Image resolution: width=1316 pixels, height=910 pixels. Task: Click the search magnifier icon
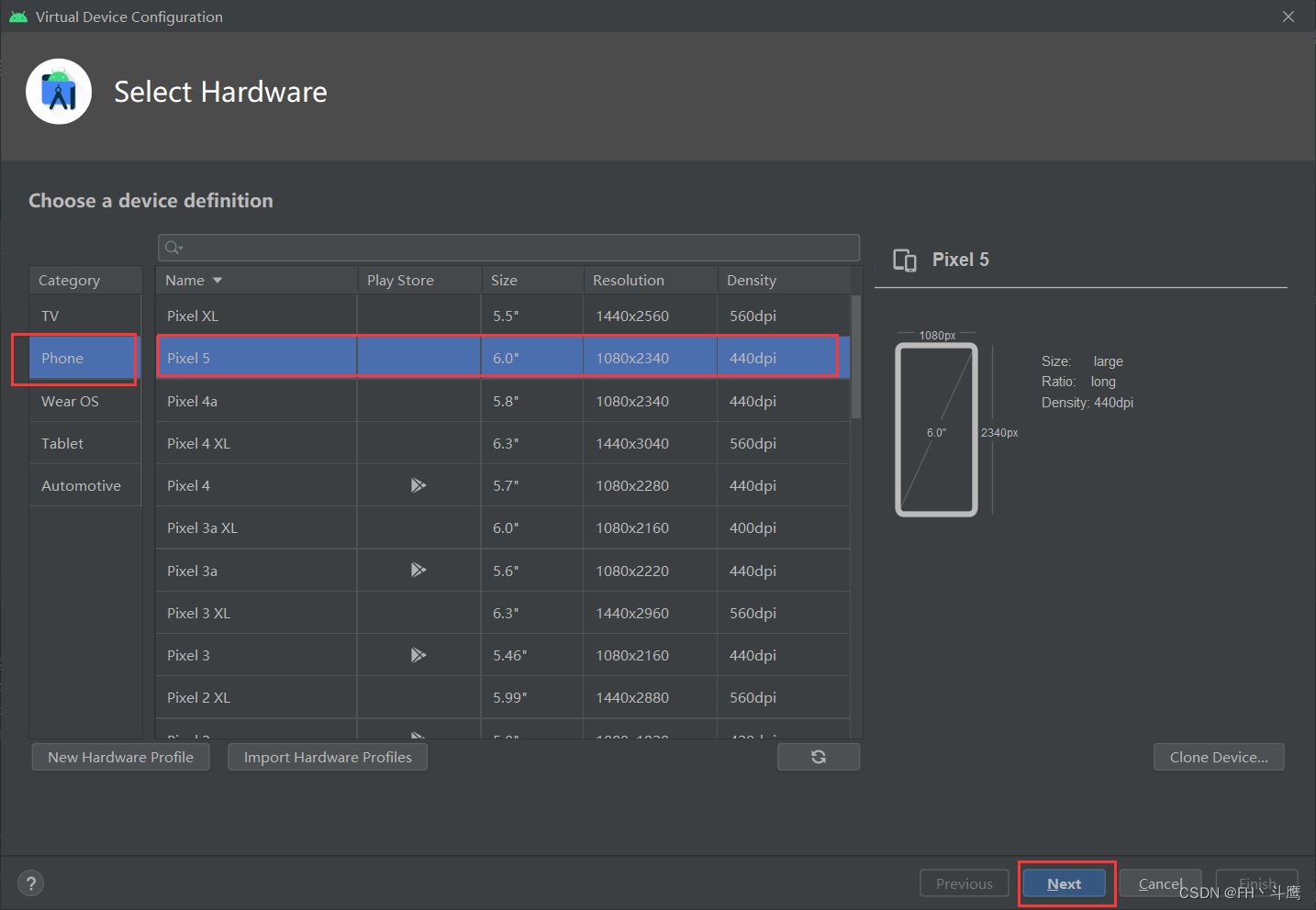click(173, 248)
